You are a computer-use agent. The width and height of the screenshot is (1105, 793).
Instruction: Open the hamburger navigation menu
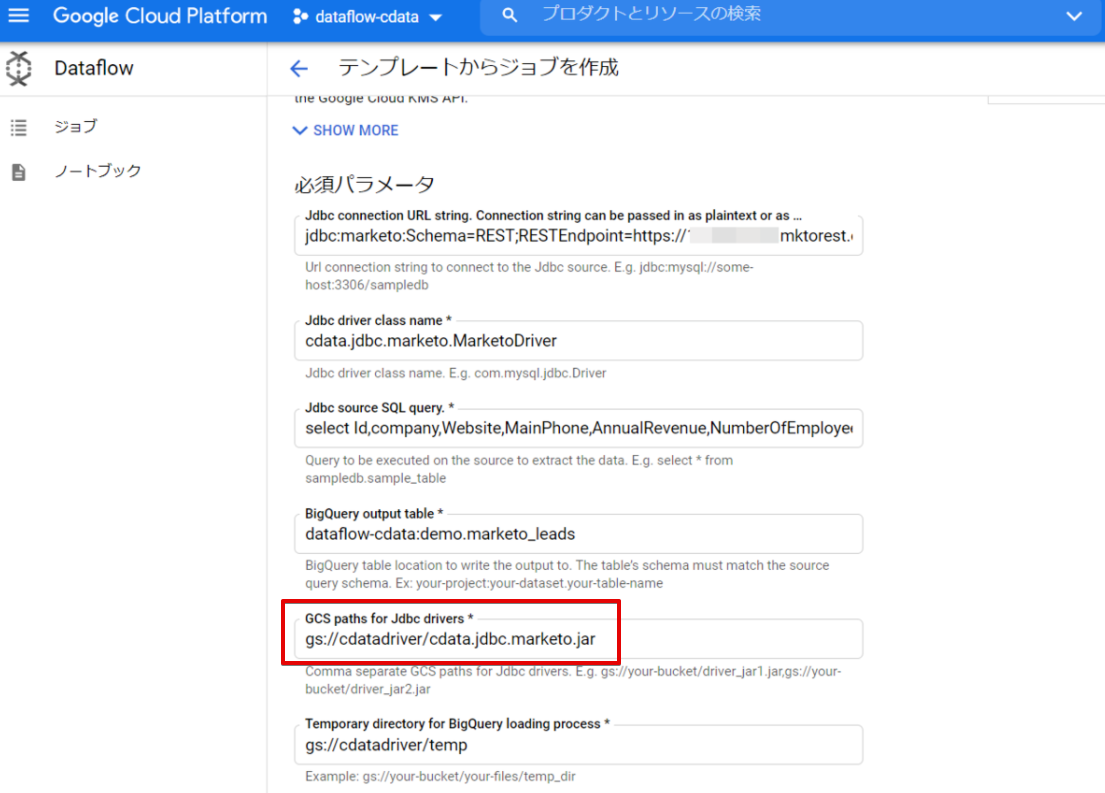(19, 16)
